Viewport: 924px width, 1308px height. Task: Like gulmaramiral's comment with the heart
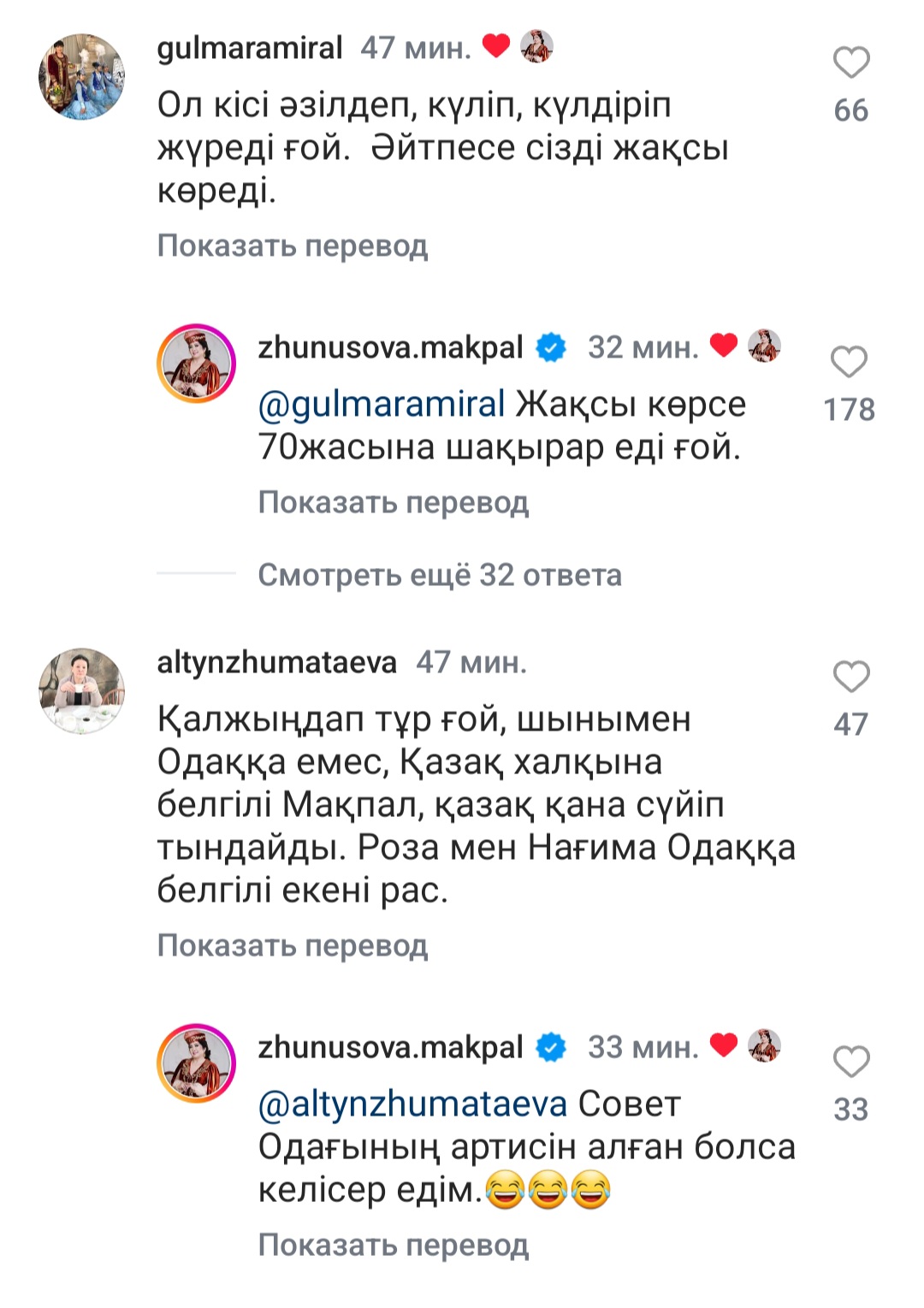tap(851, 63)
